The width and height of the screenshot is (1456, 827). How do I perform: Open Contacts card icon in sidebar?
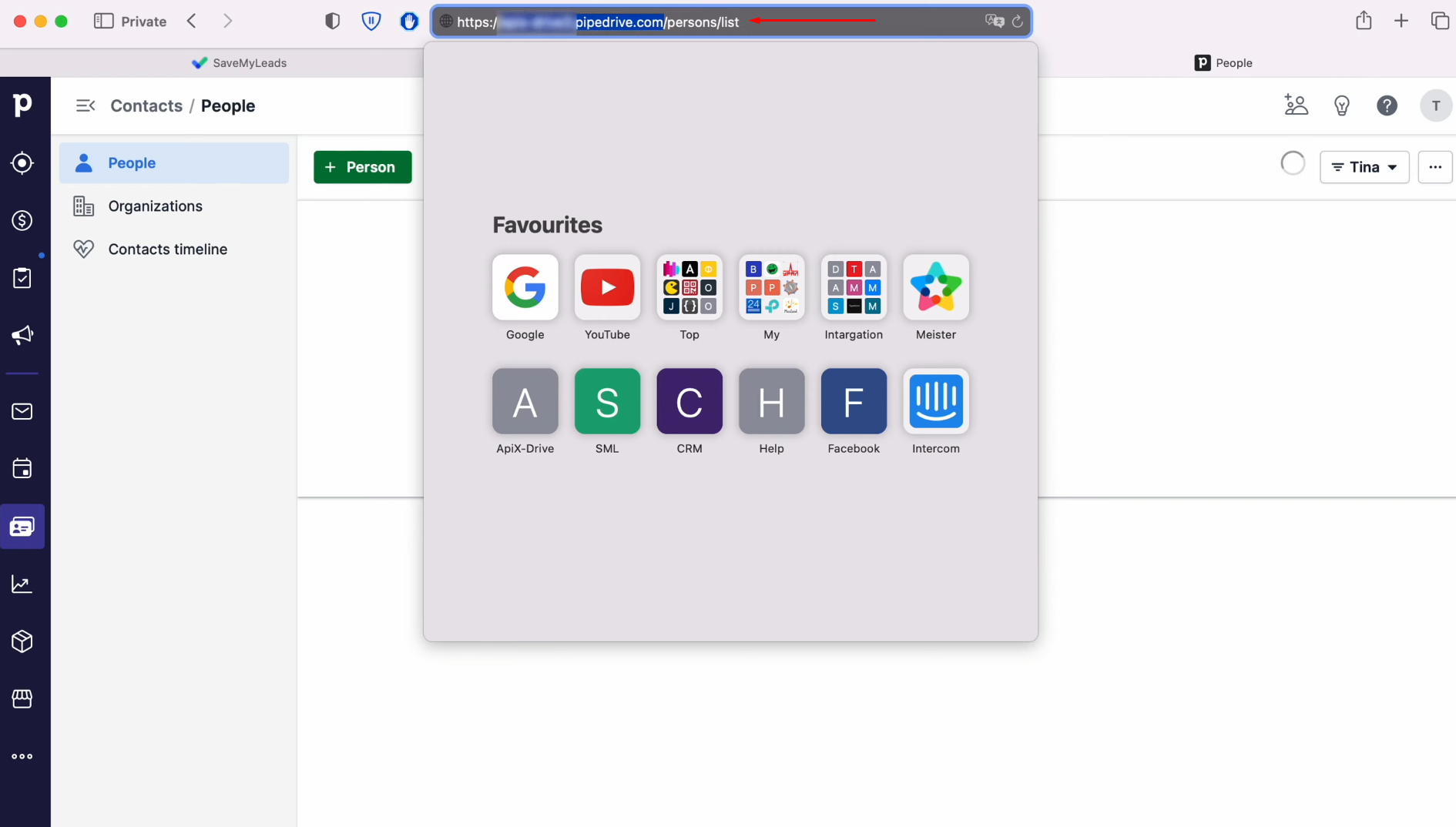click(22, 527)
